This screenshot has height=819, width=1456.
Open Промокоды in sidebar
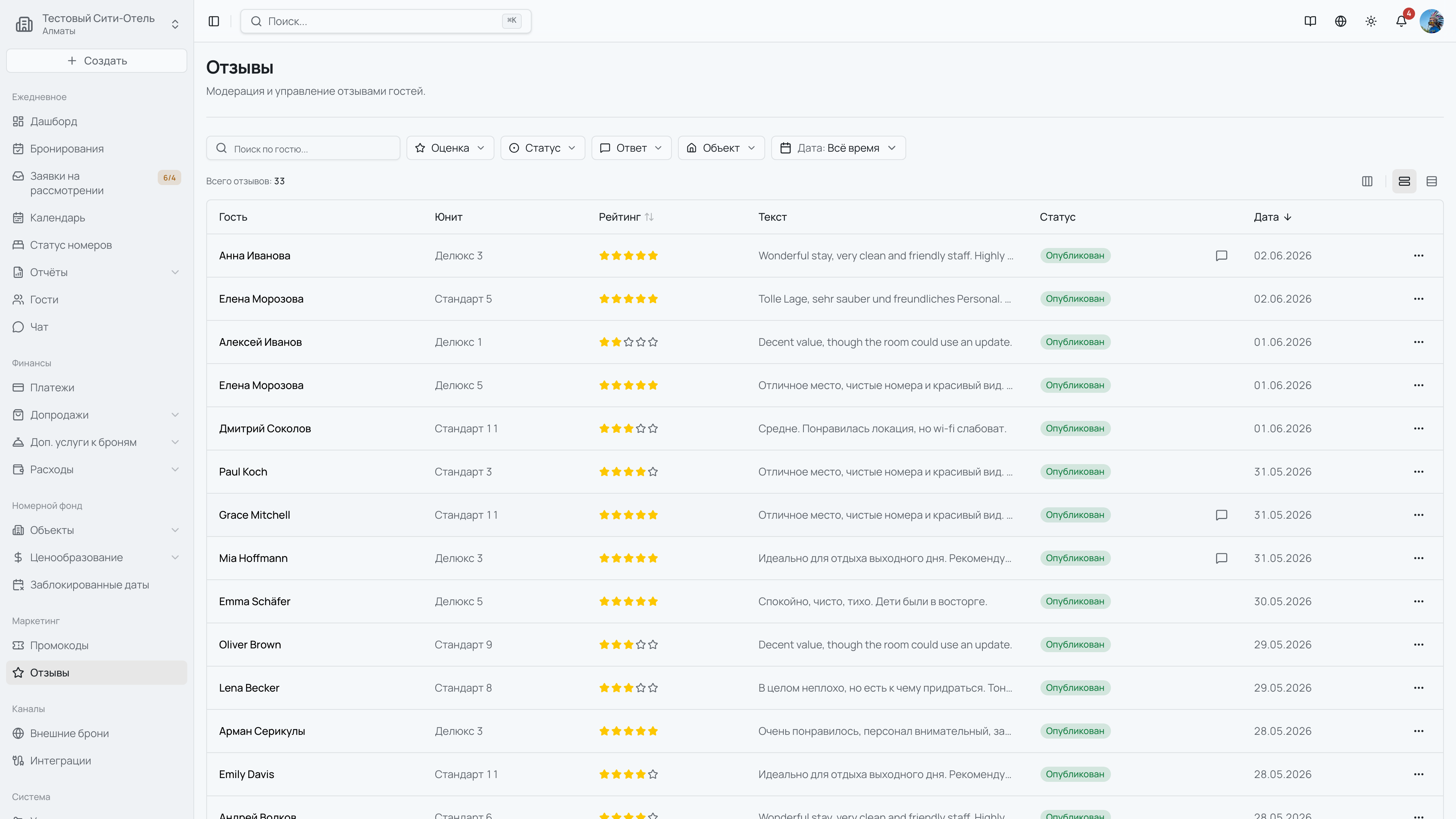(x=97, y=645)
